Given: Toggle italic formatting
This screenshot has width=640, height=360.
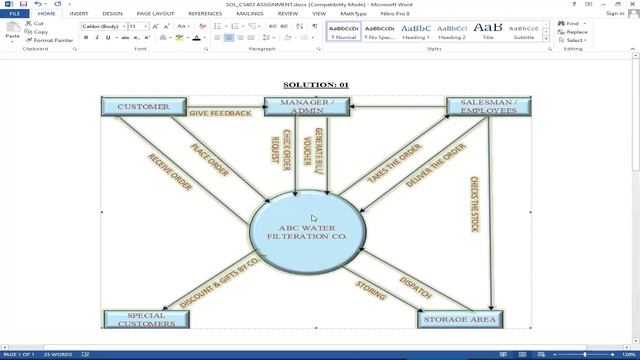Looking at the screenshot, I should [x=97, y=38].
